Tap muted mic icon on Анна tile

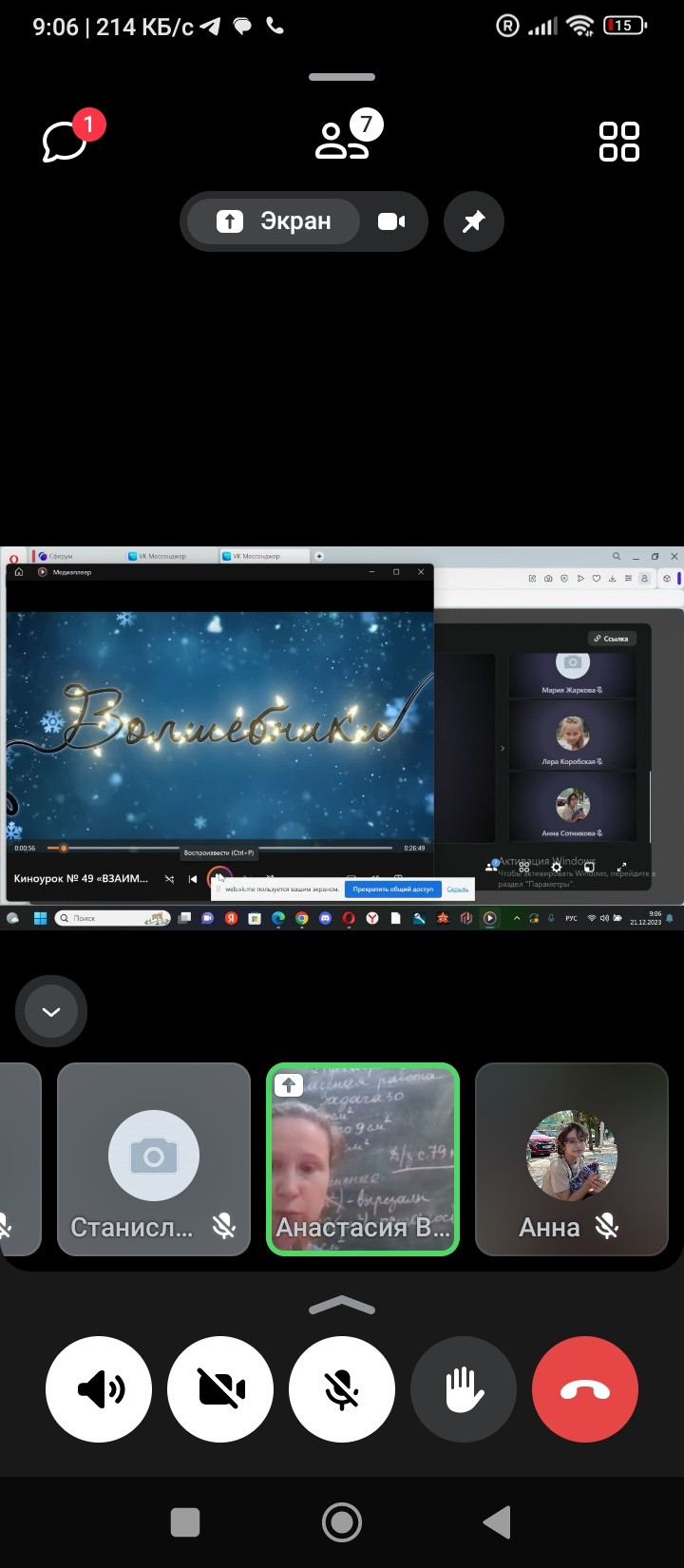click(608, 1227)
